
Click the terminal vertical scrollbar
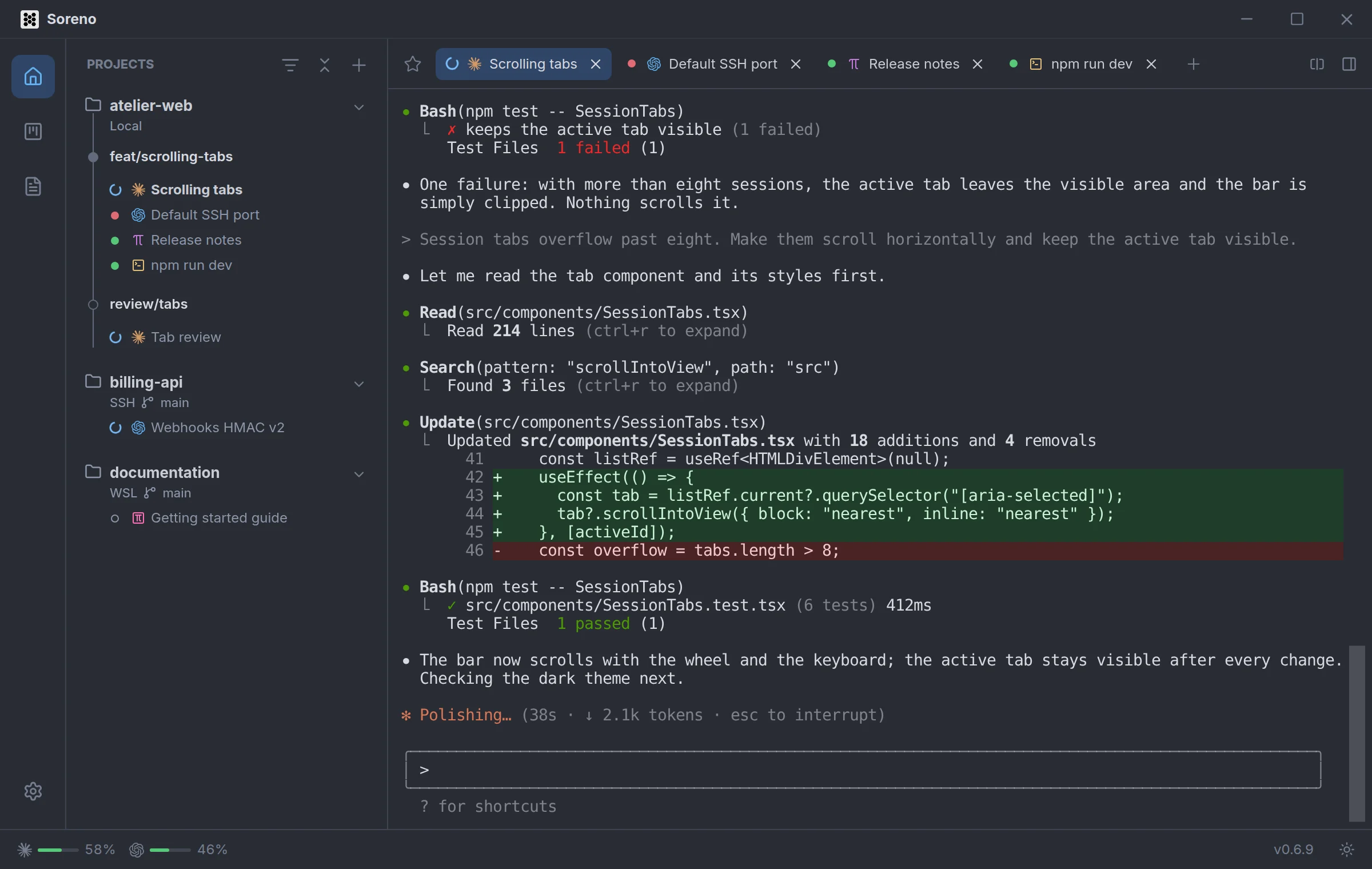click(1357, 734)
